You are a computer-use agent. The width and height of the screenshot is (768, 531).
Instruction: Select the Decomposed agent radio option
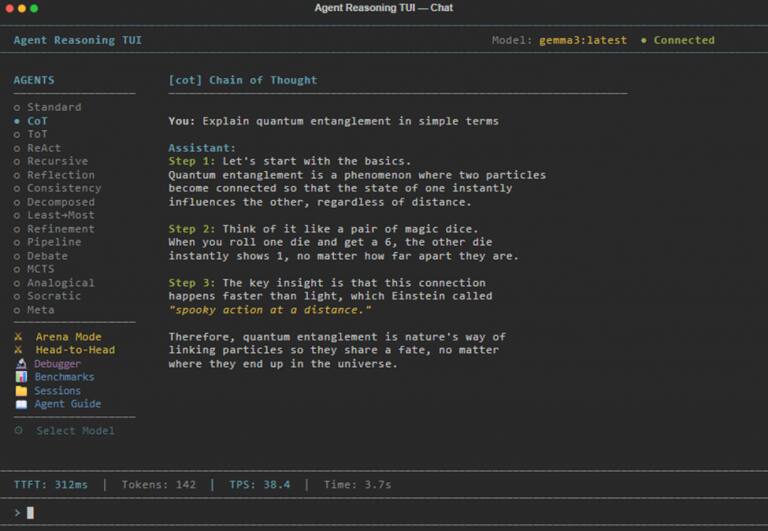tap(54, 202)
